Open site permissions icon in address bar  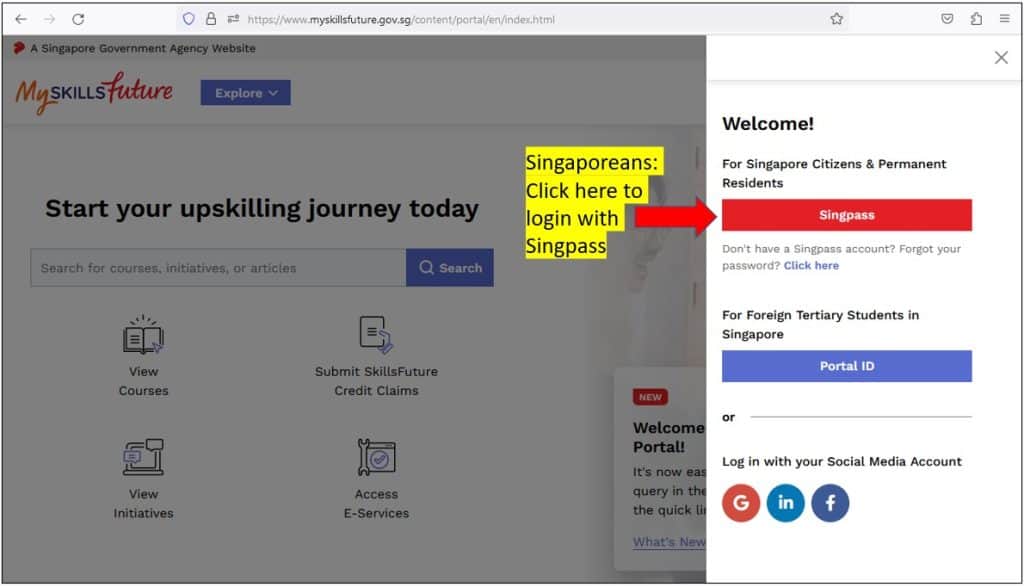(x=233, y=19)
